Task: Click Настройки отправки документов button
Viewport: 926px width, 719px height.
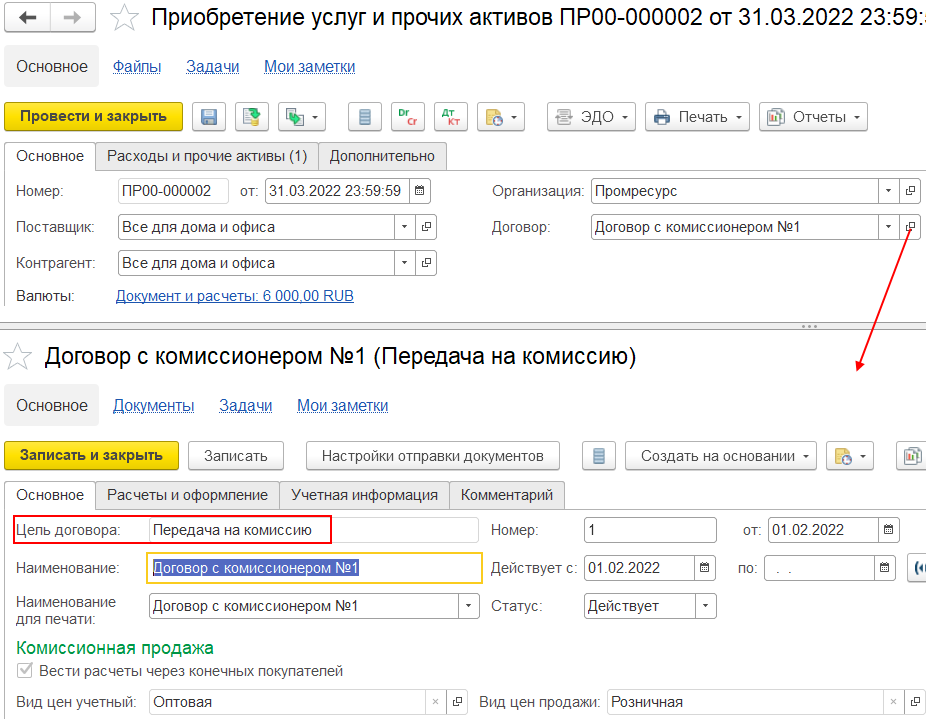Action: pyautogui.click(x=432, y=456)
